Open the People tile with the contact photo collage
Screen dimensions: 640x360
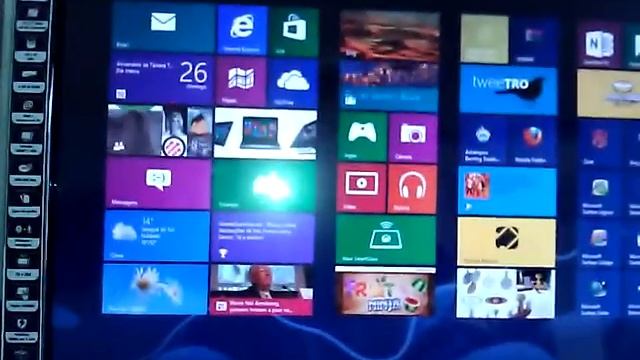pyautogui.click(x=160, y=131)
